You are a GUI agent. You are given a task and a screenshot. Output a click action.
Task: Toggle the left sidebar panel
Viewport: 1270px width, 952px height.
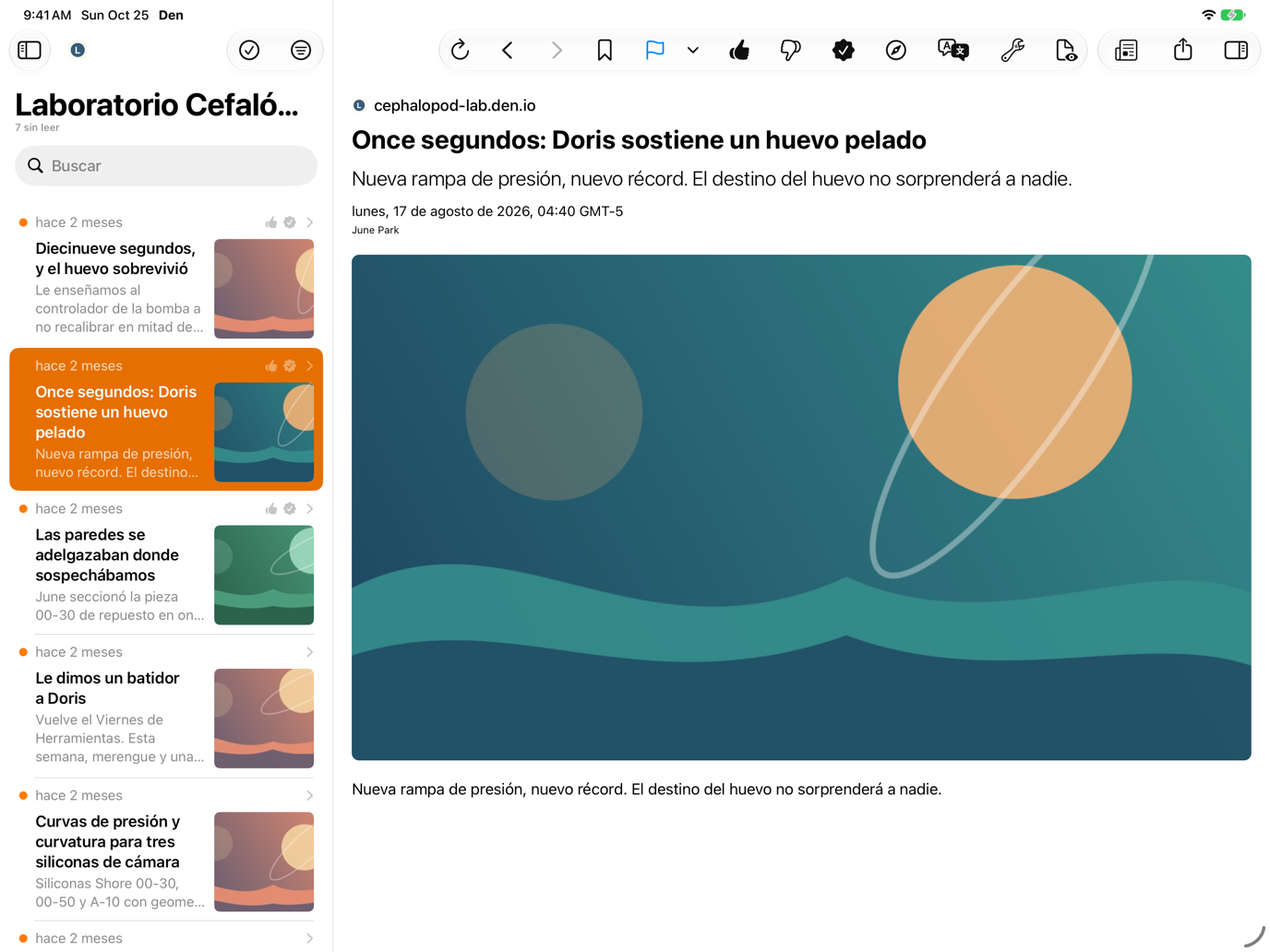pos(30,50)
